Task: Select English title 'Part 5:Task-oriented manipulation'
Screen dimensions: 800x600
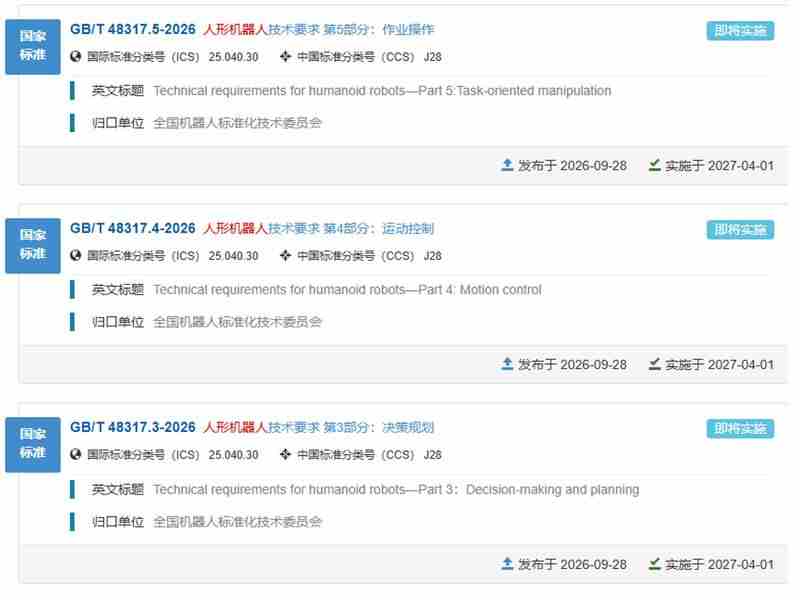Action: 515,91
